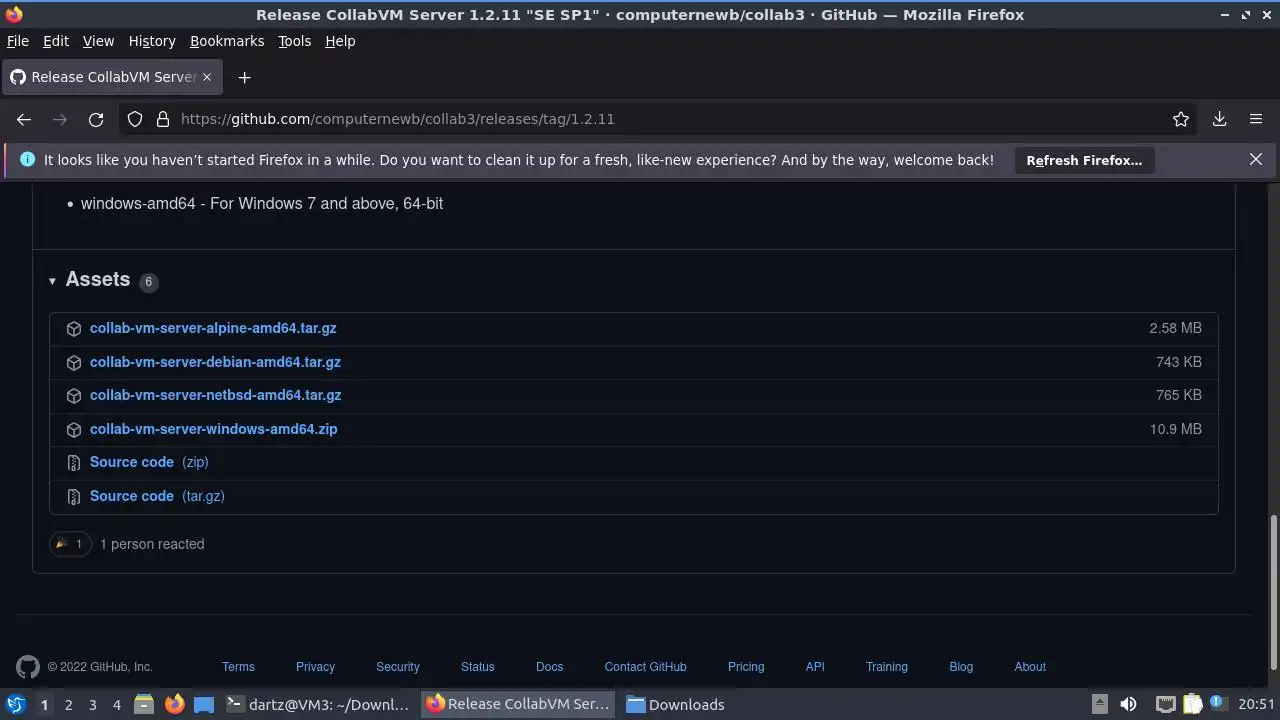Download collab-vm-server-debian-amd64.tar.gz

tap(215, 362)
